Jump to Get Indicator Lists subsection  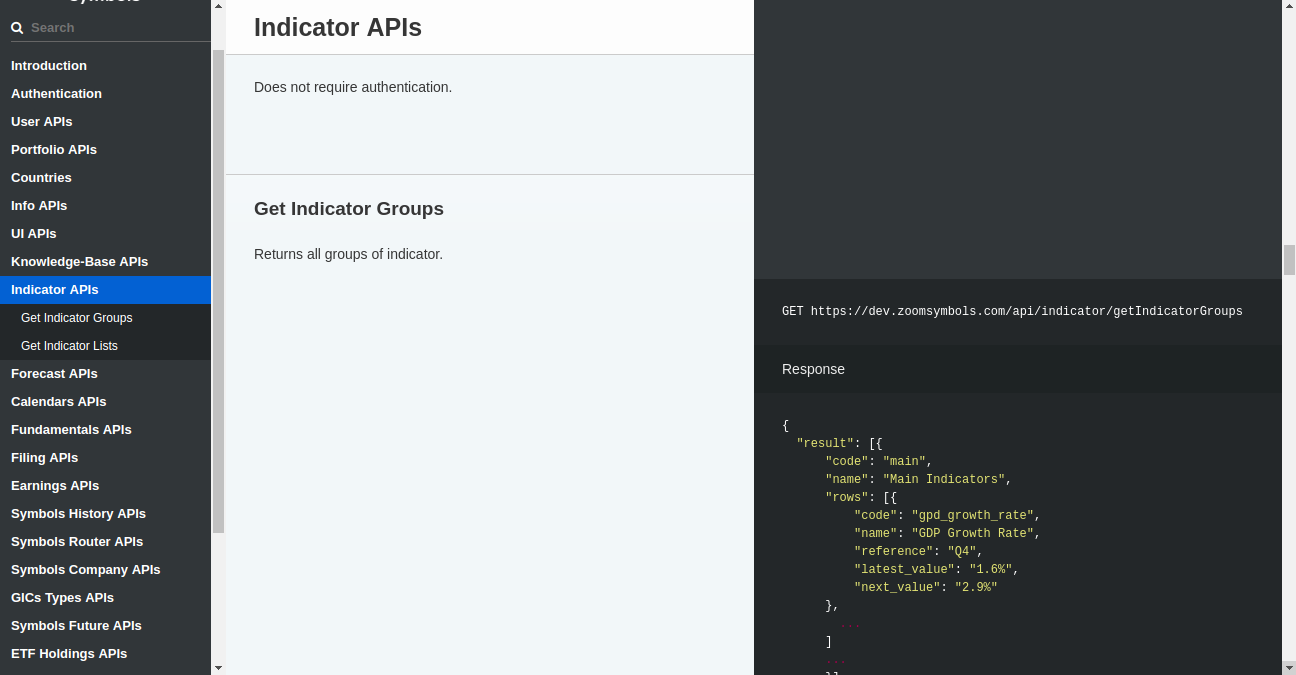69,346
